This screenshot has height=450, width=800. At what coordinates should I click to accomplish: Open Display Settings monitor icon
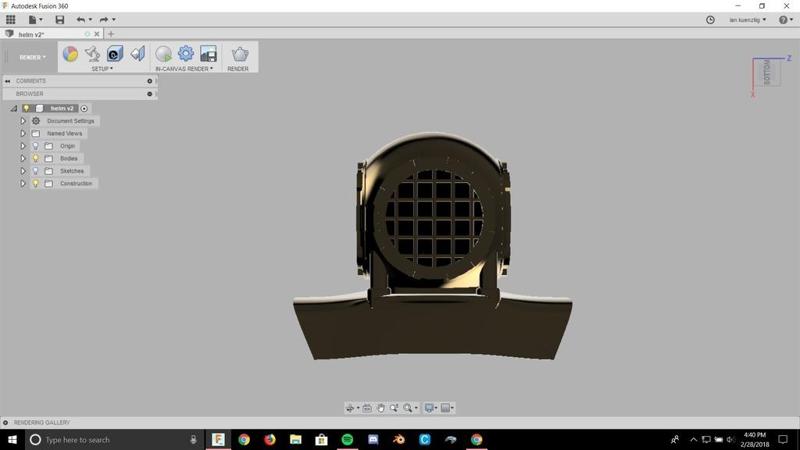(x=429, y=408)
